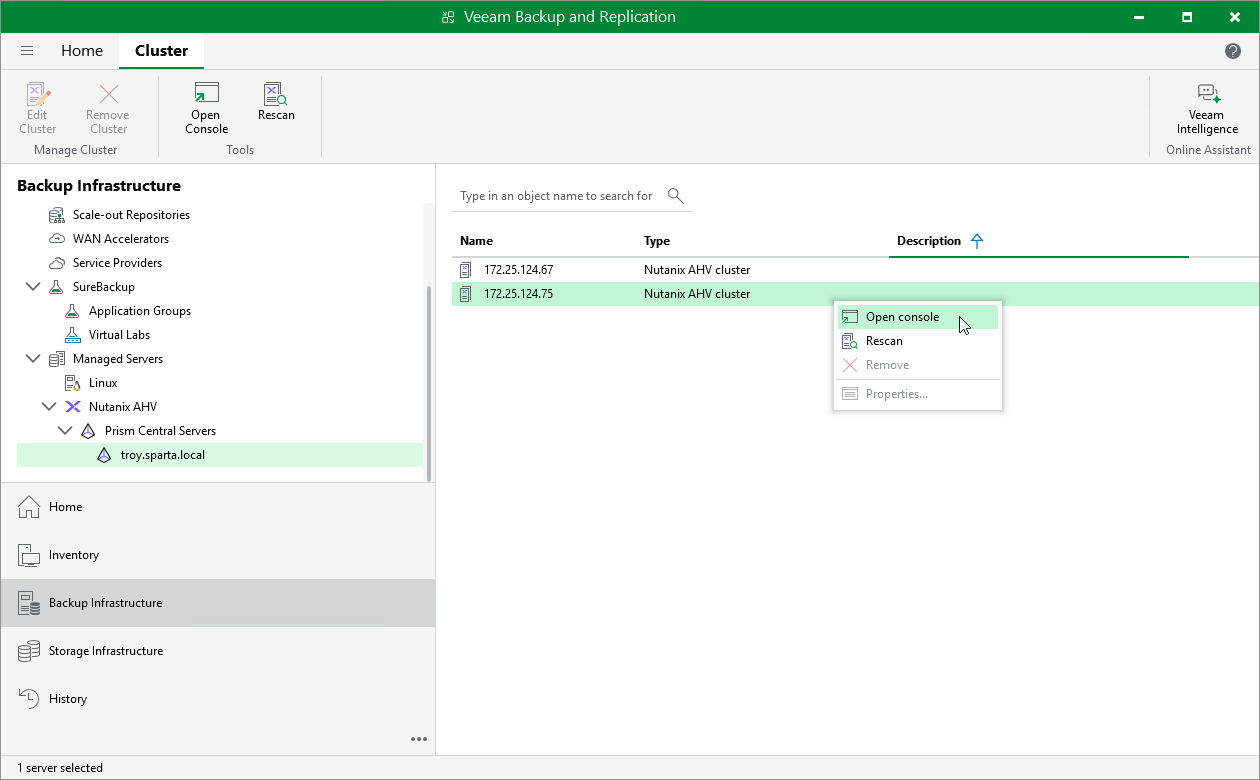1260x780 pixels.
Task: Click Edit Cluster ribbon button
Action: [x=38, y=108]
